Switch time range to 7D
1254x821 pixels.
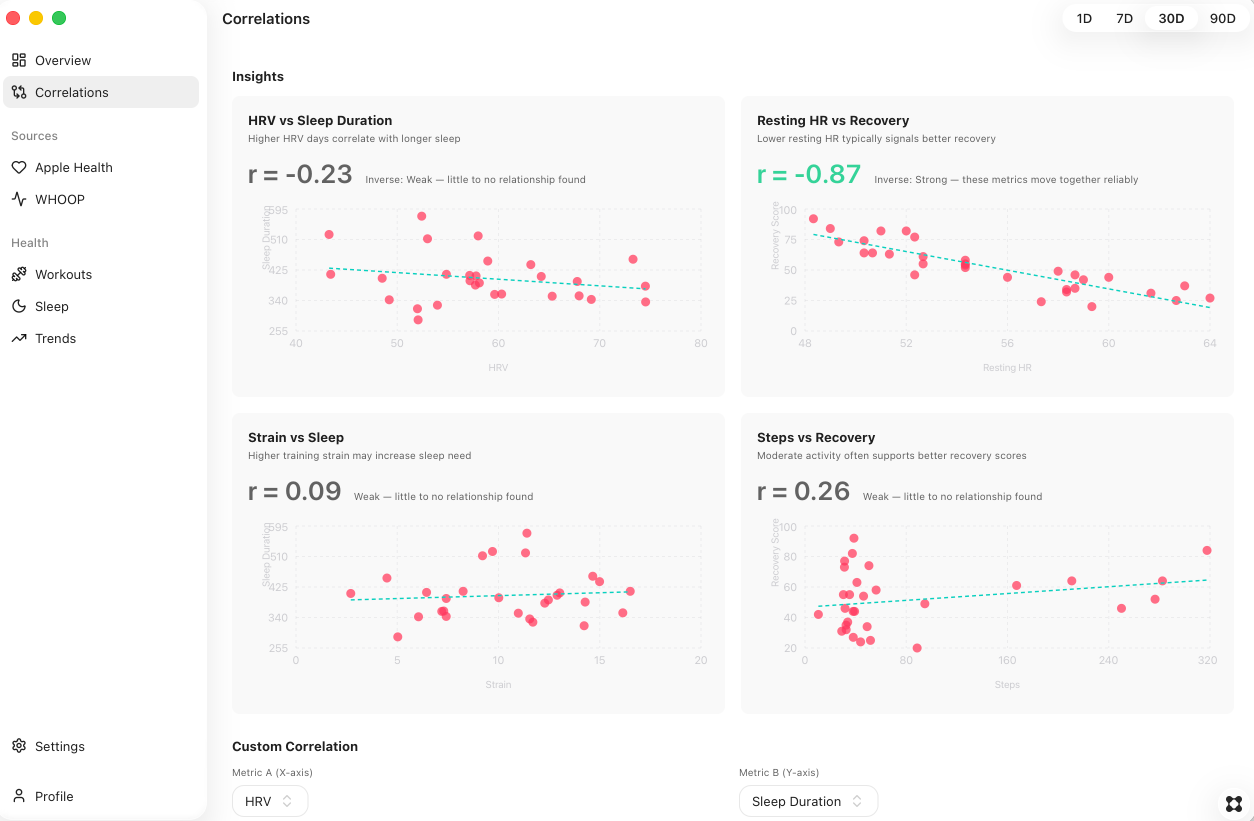tap(1124, 18)
